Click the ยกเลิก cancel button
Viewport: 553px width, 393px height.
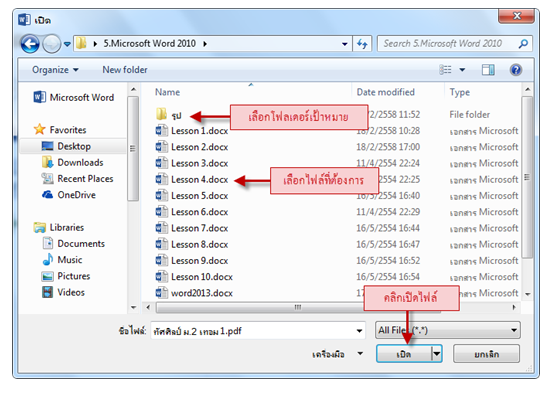click(x=486, y=354)
